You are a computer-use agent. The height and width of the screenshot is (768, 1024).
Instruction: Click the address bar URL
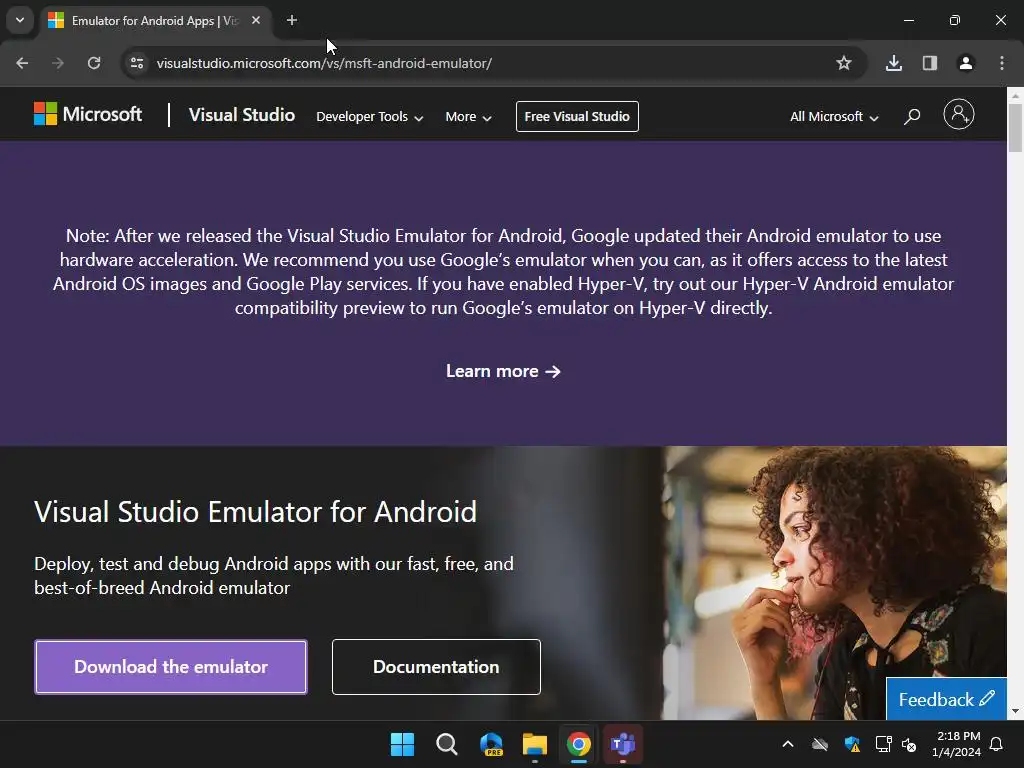[x=324, y=63]
